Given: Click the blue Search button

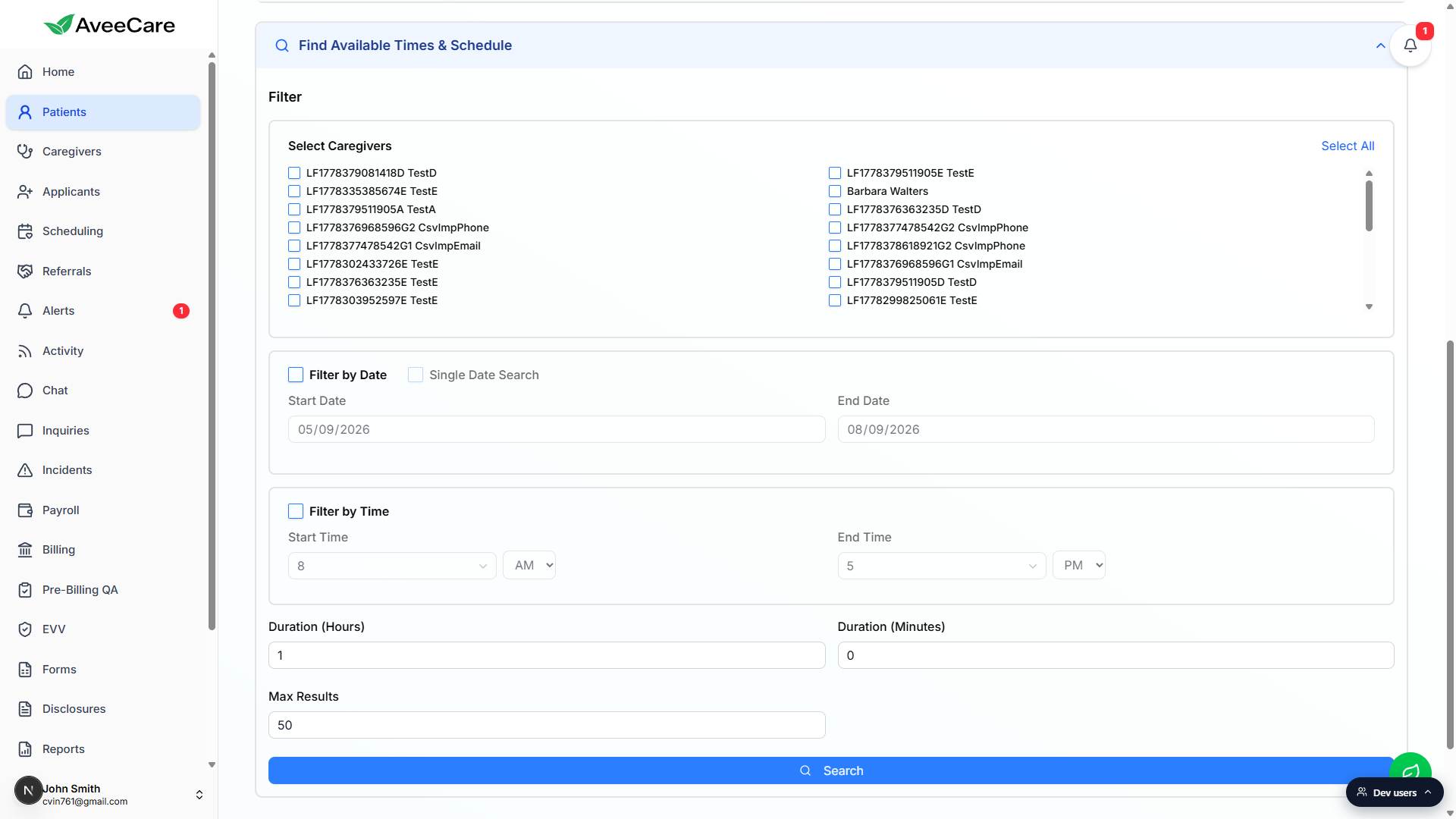Looking at the screenshot, I should click(x=831, y=770).
